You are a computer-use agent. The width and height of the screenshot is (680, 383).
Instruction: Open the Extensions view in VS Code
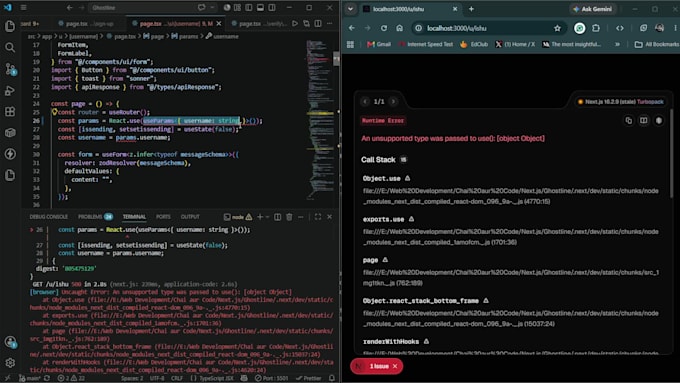tap(10, 111)
